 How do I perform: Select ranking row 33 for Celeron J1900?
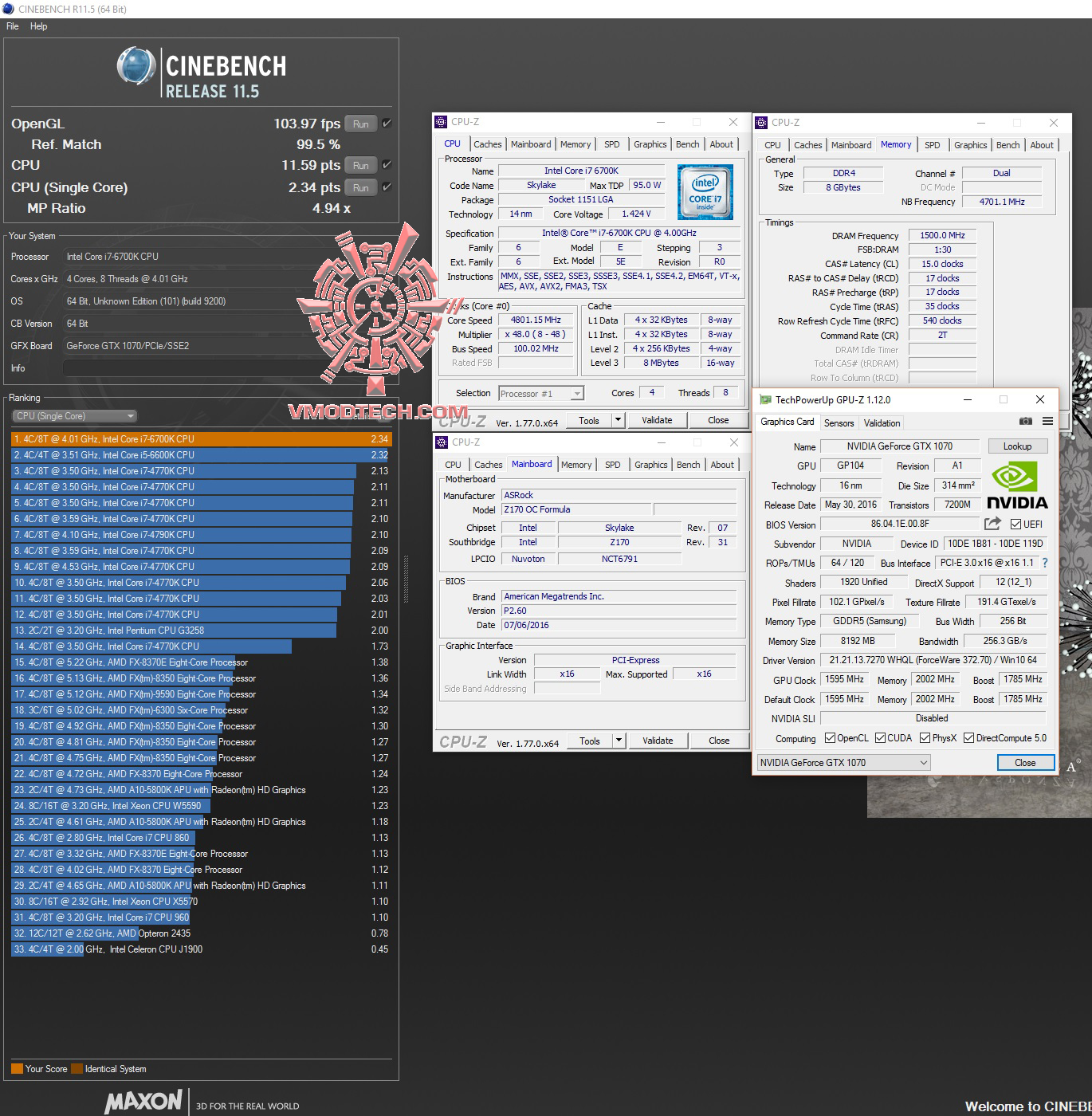pos(201,949)
